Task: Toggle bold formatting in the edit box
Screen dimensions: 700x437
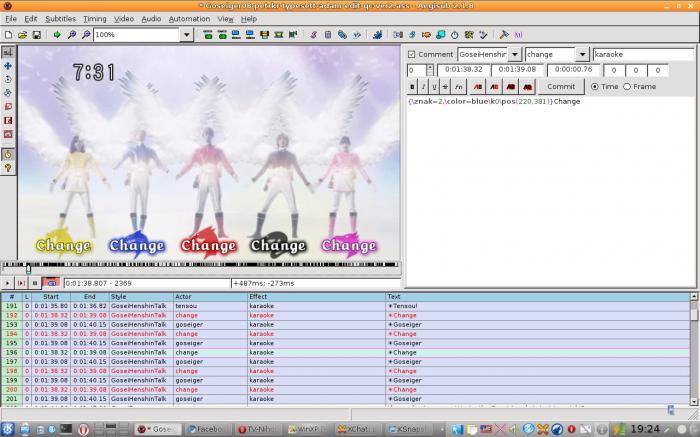Action: click(x=412, y=87)
